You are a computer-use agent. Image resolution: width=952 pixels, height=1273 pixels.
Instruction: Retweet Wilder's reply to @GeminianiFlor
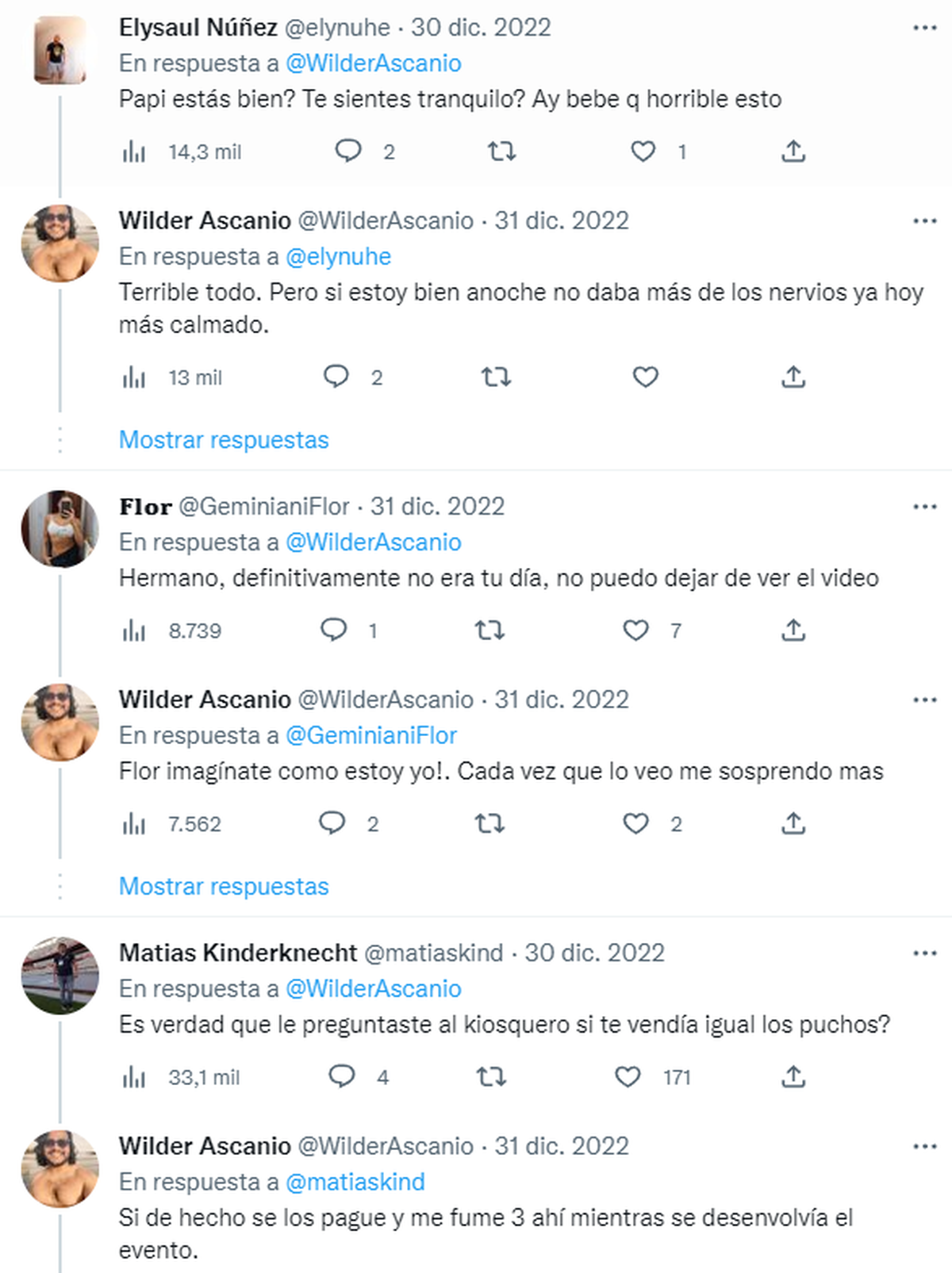(x=489, y=823)
